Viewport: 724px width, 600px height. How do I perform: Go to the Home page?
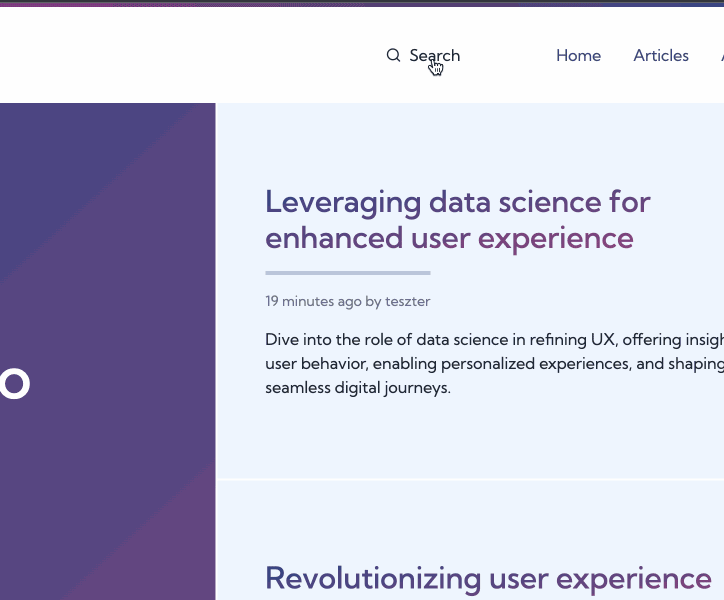[578, 55]
